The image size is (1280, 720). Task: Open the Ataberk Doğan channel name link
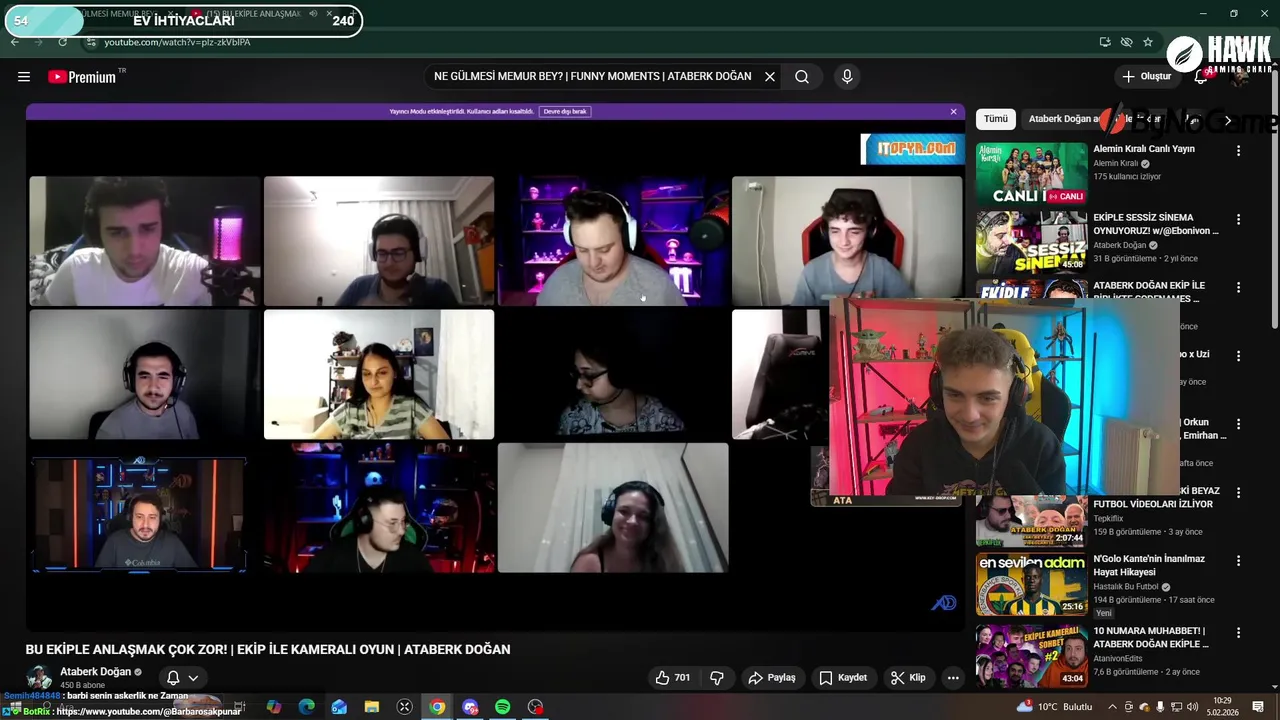[96, 672]
